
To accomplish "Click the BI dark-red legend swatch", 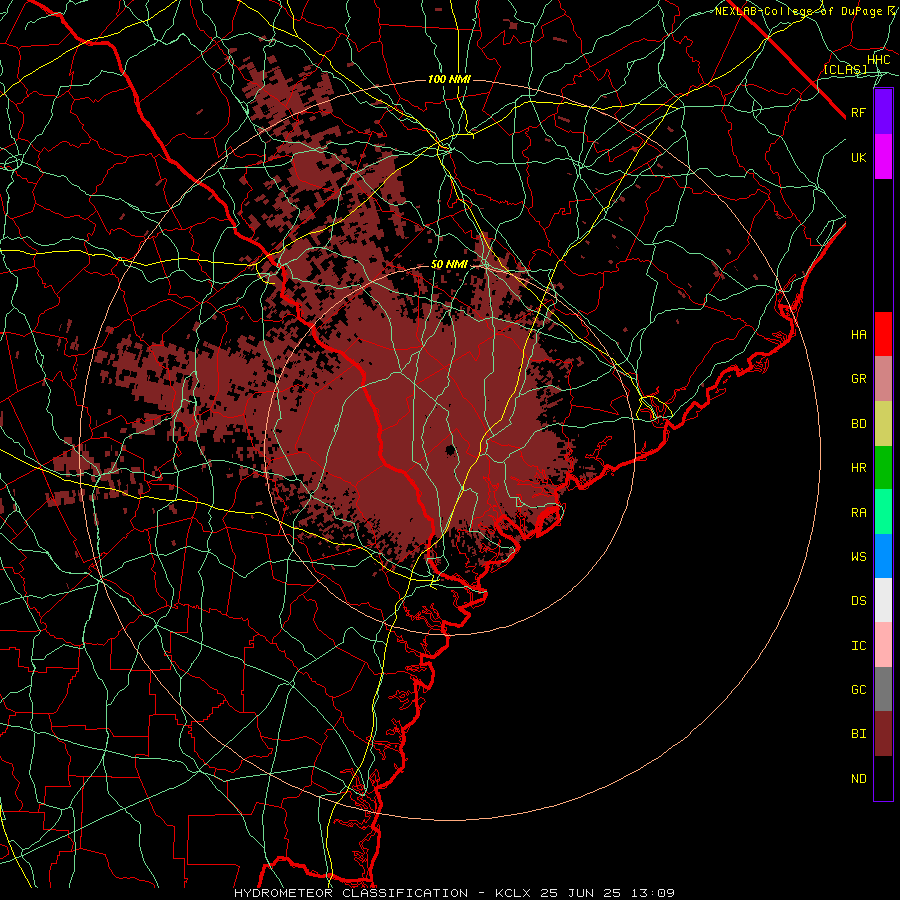I will (883, 734).
